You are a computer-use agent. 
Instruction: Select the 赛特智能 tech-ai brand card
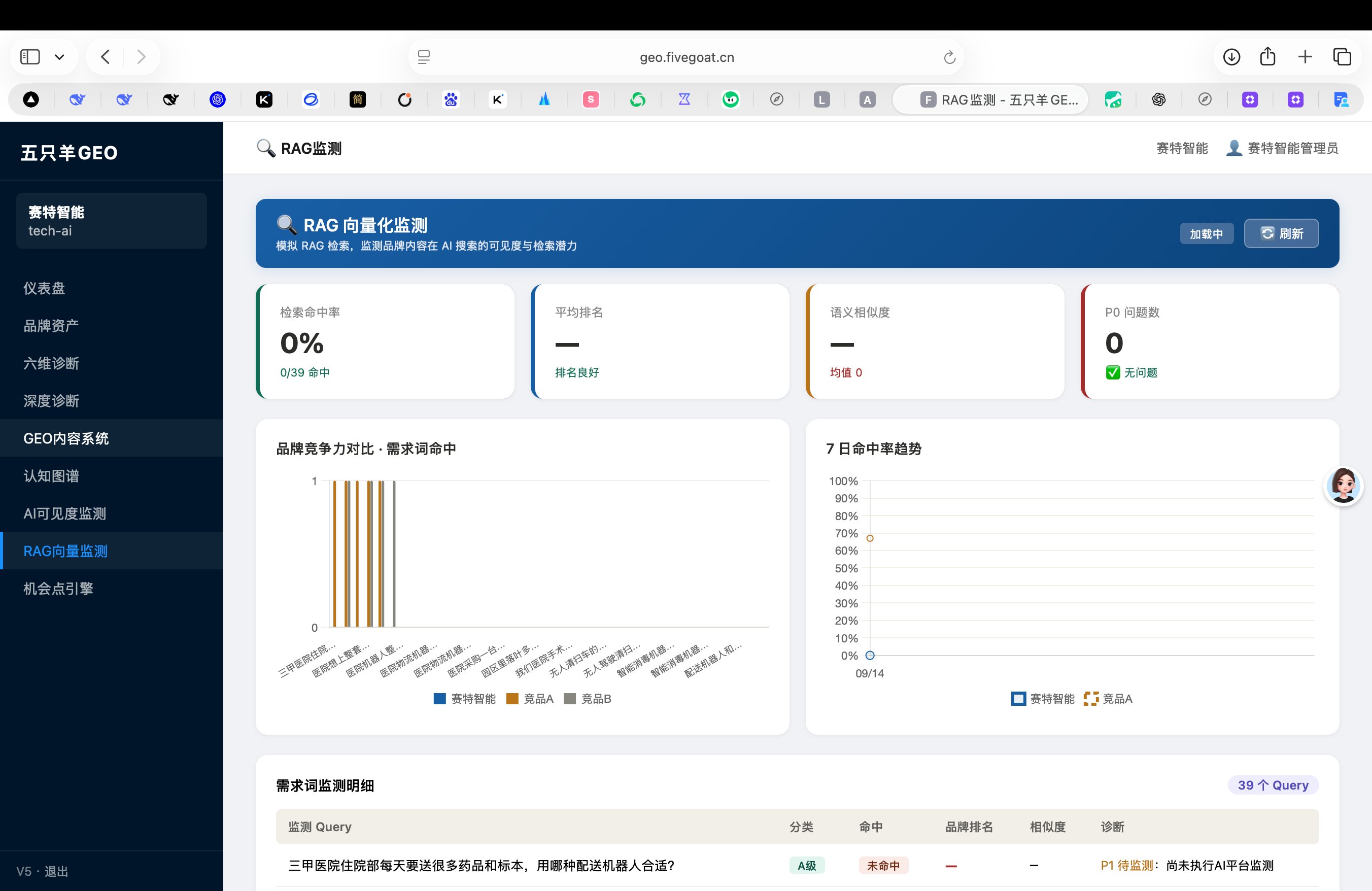[111, 221]
